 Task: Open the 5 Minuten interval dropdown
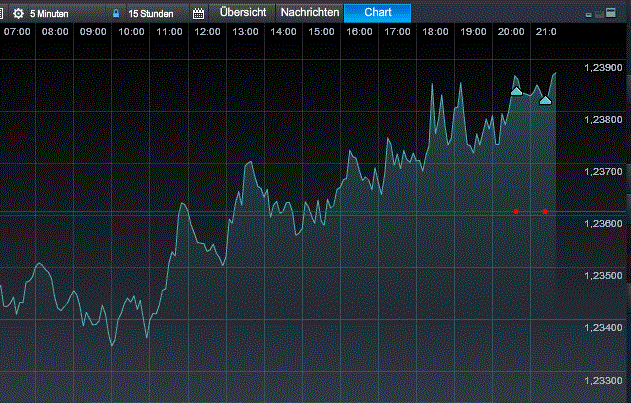coord(50,14)
